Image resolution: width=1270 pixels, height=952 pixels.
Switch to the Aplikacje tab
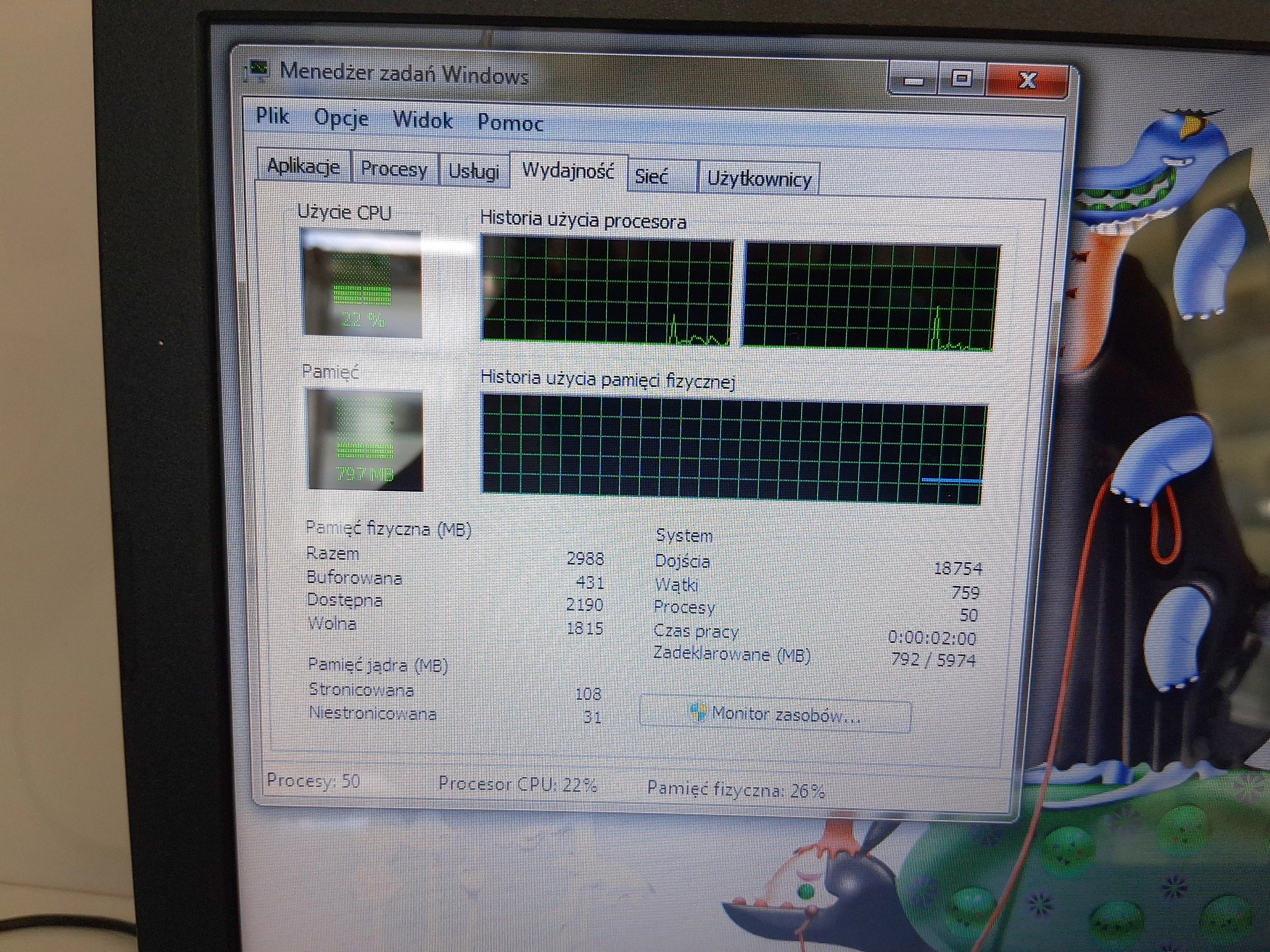tap(303, 166)
